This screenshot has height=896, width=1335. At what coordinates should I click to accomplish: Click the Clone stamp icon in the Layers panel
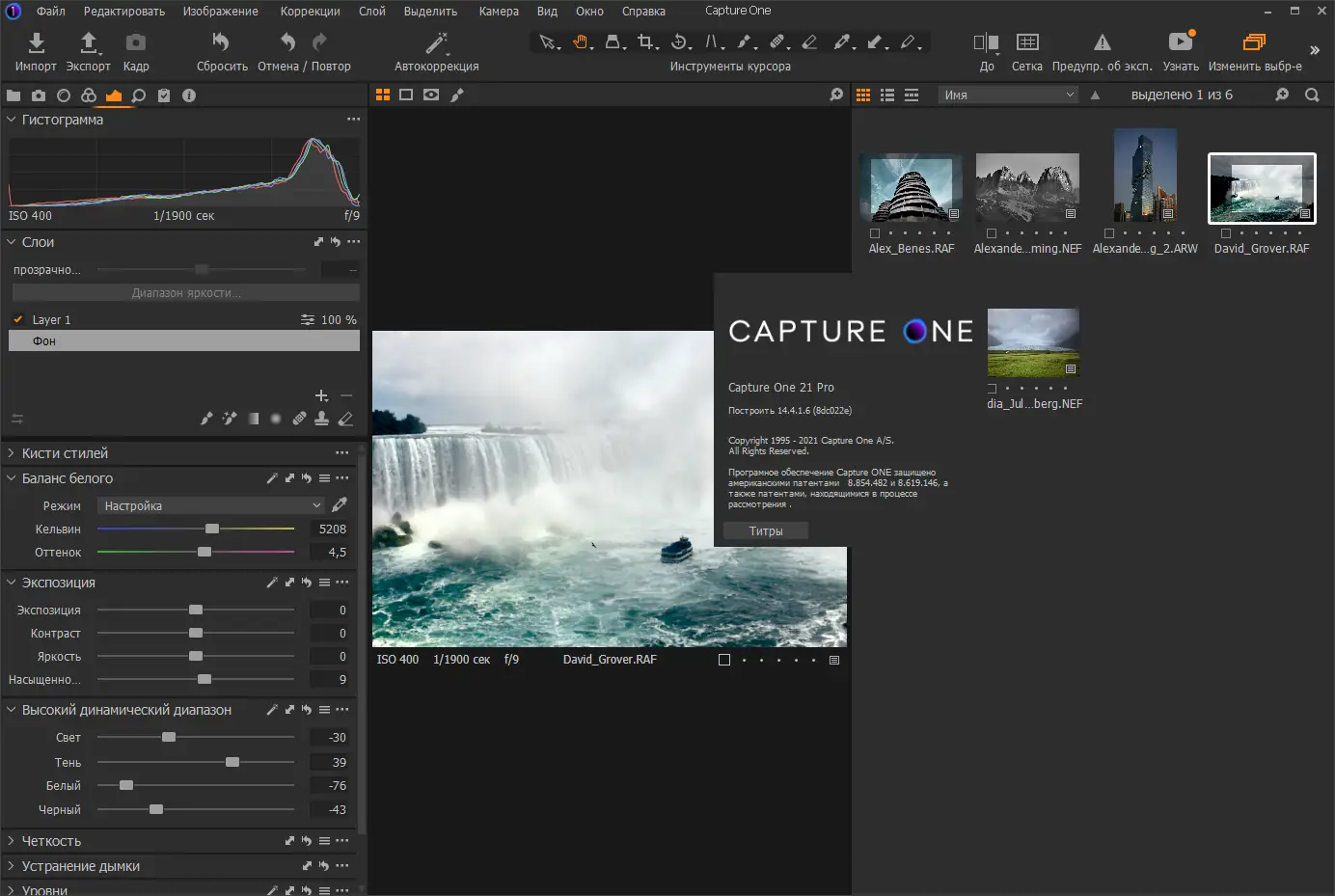322,419
